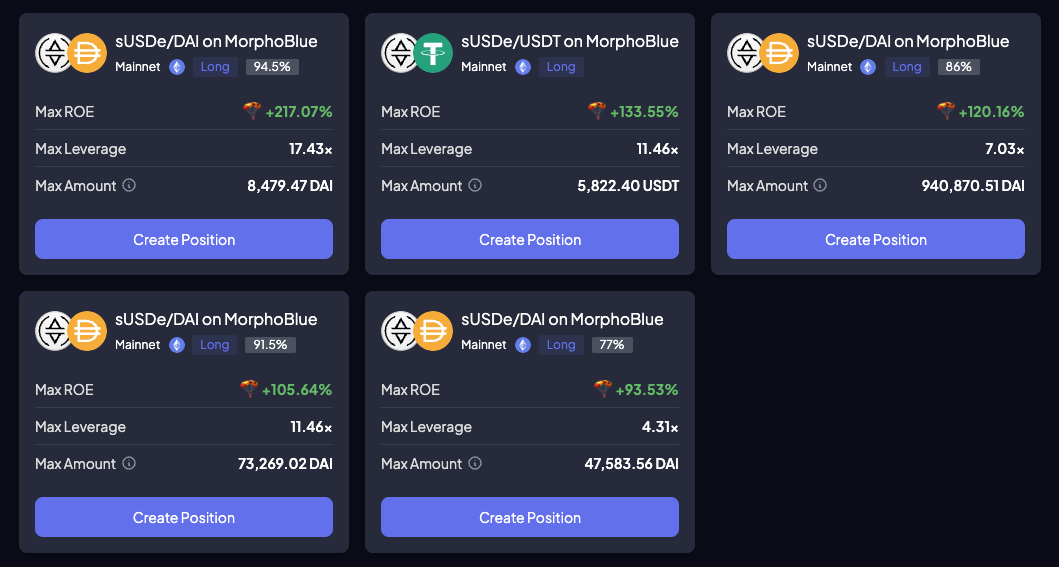The height and width of the screenshot is (567, 1059).
Task: Click the info icon beside Max Amount 5,822.40 USDT
Action: pos(475,186)
